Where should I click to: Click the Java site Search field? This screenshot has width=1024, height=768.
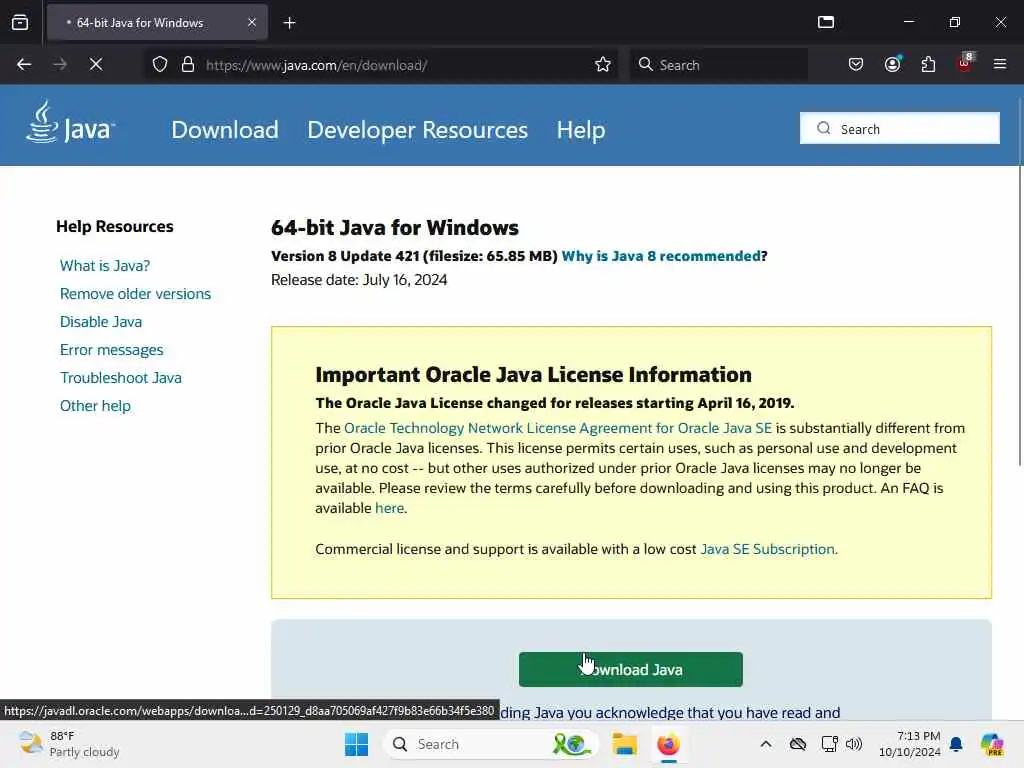click(899, 128)
